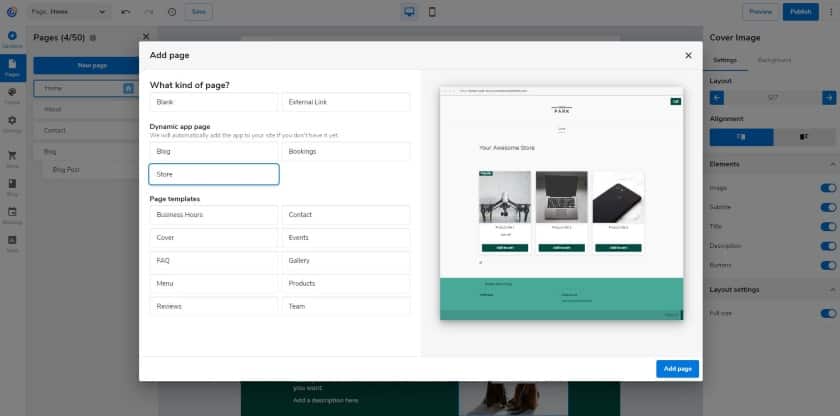Switch to mobile preview mode
Screen dimensions: 840x416
coord(432,12)
